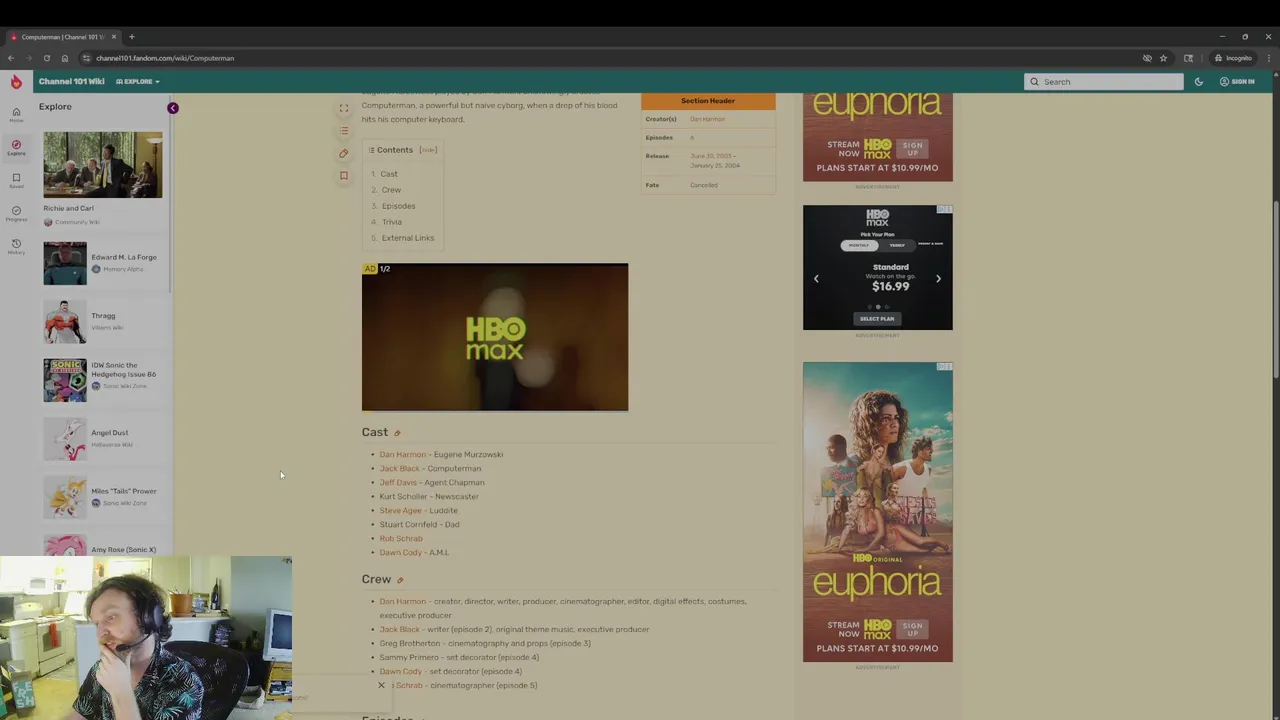1280x720 pixels.
Task: Bookmark this page with the star icon
Action: [x=1163, y=58]
